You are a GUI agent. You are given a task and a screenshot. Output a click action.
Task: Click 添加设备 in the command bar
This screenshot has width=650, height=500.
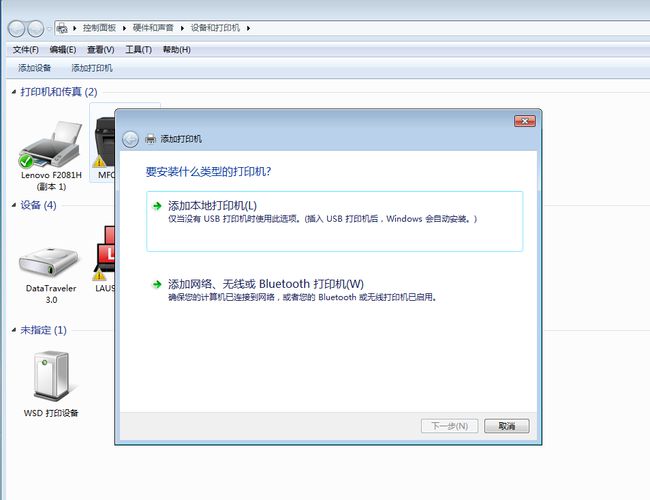pos(34,68)
